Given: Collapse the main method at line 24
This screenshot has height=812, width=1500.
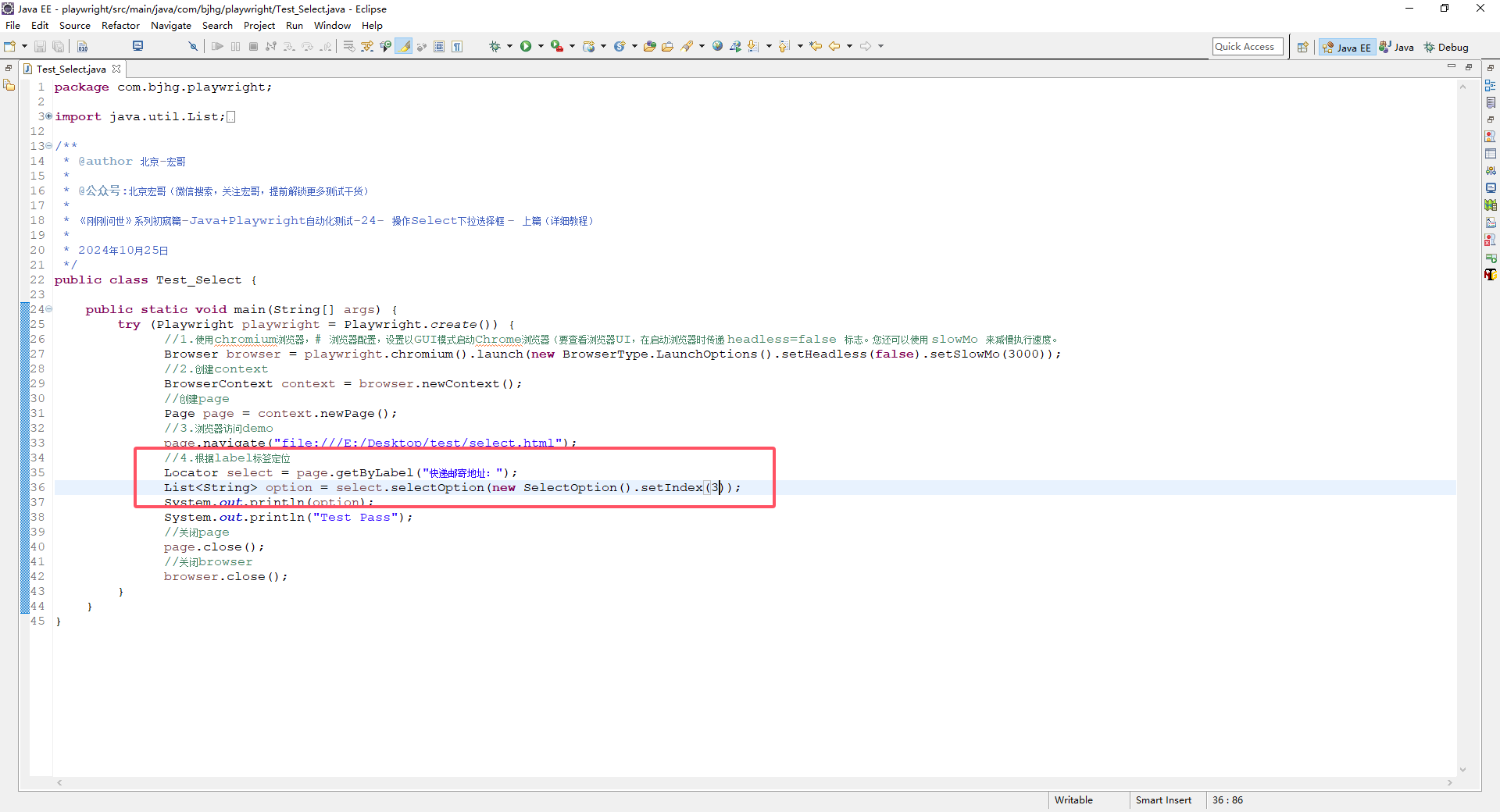Looking at the screenshot, I should [48, 309].
